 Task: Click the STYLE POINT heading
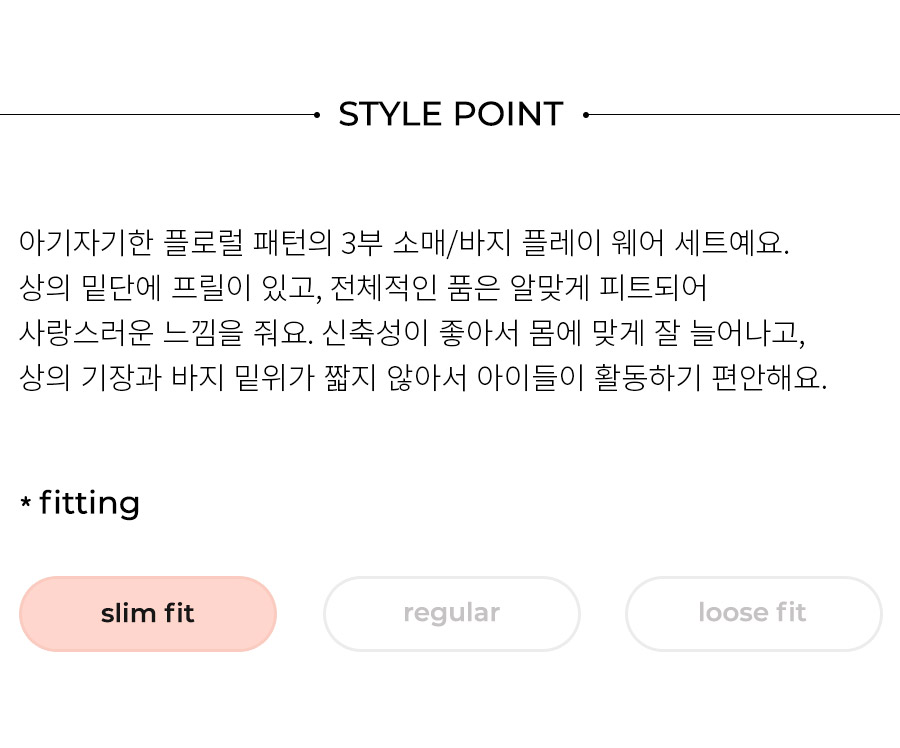click(451, 114)
